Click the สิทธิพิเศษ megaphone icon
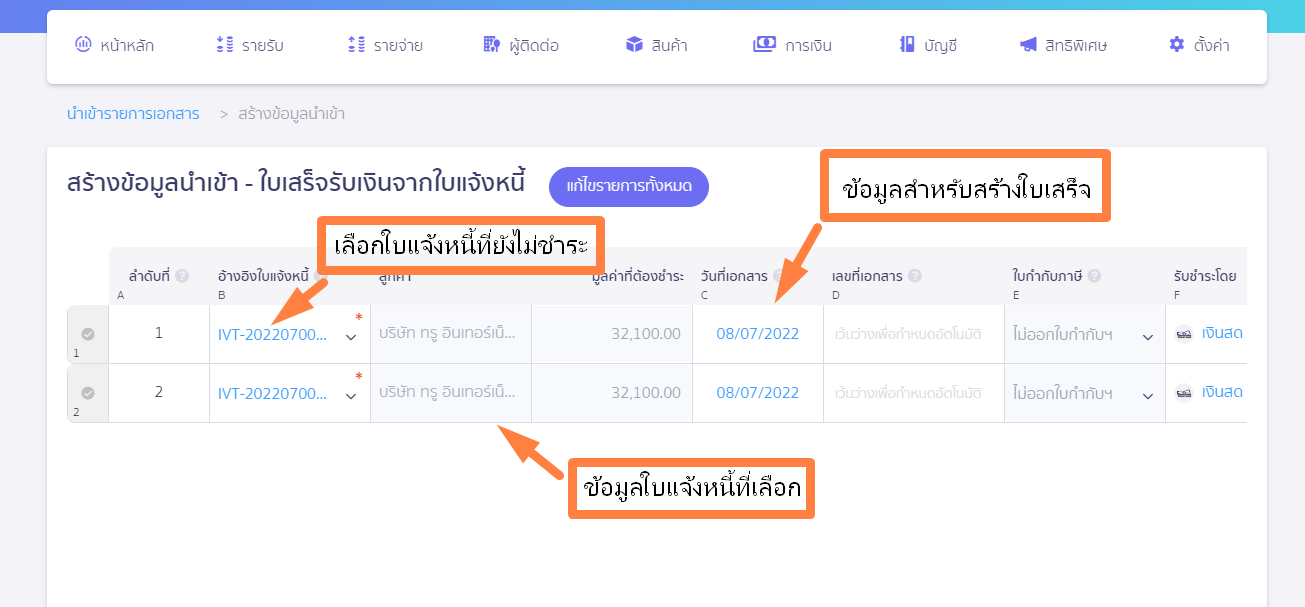This screenshot has width=1305, height=607. coord(1028,45)
